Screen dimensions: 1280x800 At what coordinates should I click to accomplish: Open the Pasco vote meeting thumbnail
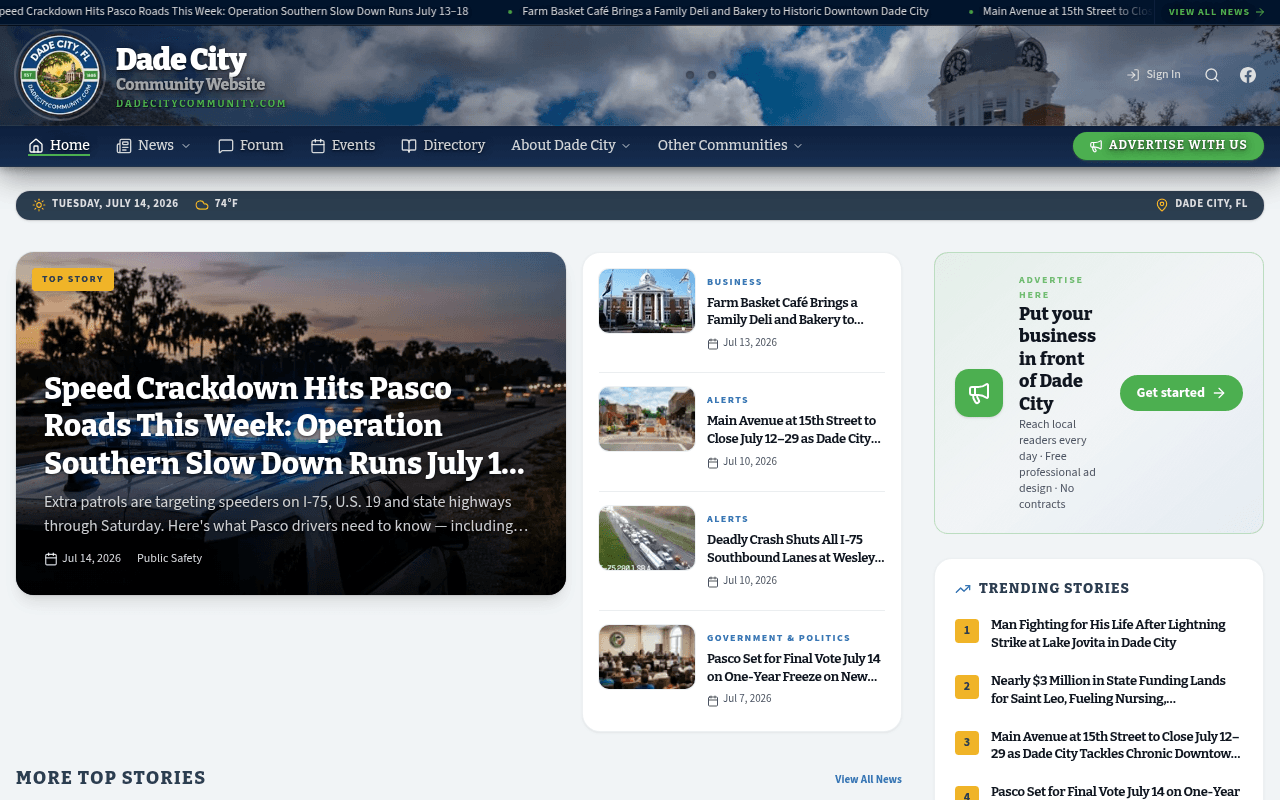click(x=647, y=657)
